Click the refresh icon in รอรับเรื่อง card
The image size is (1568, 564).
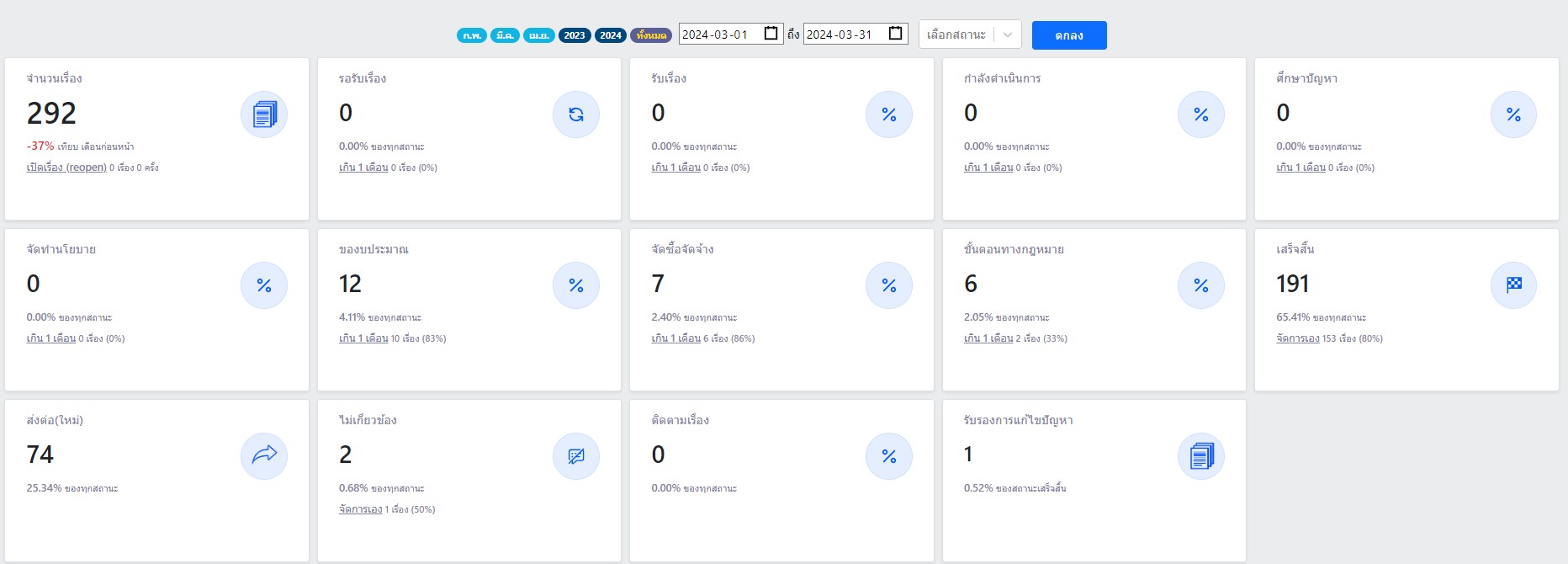[576, 114]
